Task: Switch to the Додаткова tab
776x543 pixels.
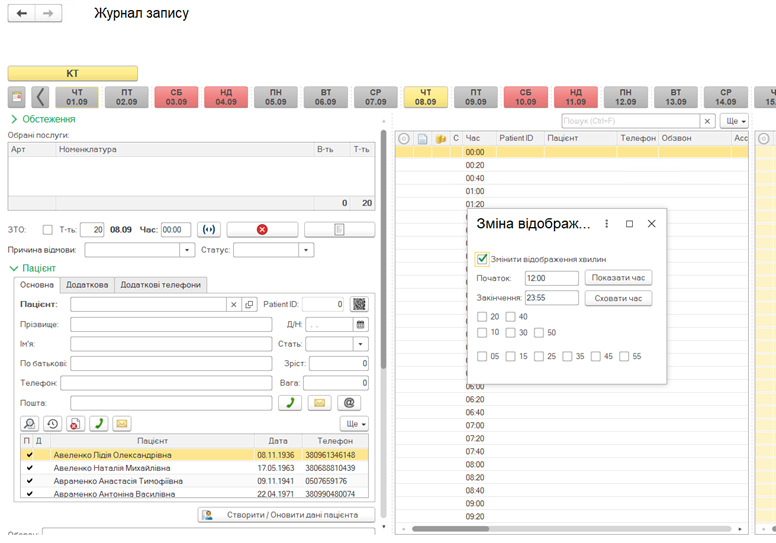Action: [x=89, y=285]
